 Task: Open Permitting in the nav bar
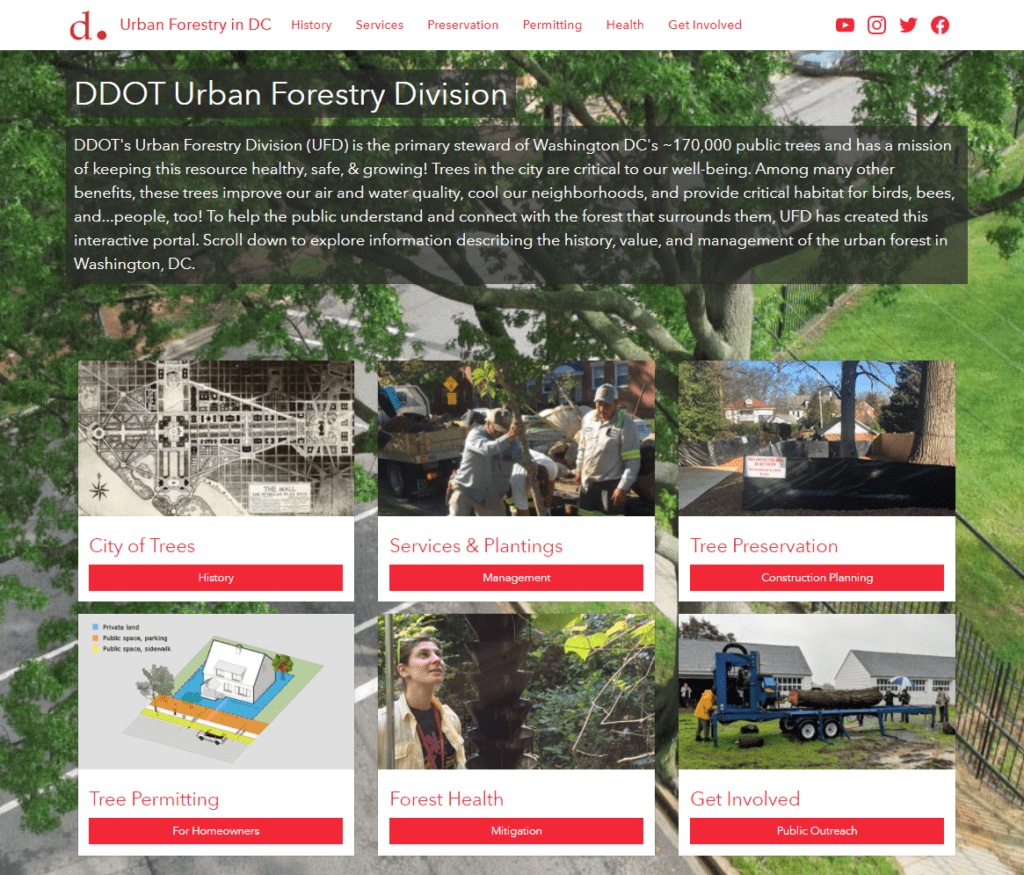[x=552, y=25]
